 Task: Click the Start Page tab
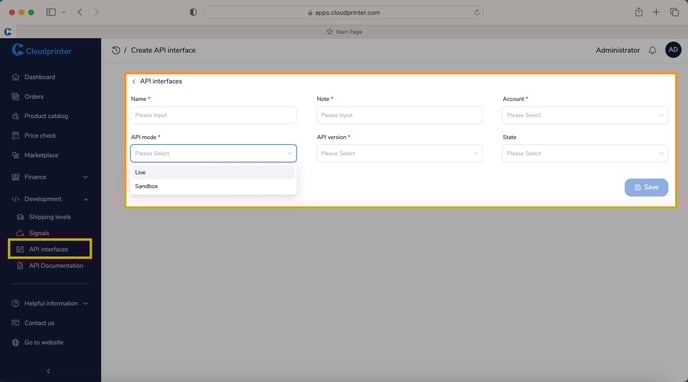[x=344, y=32]
